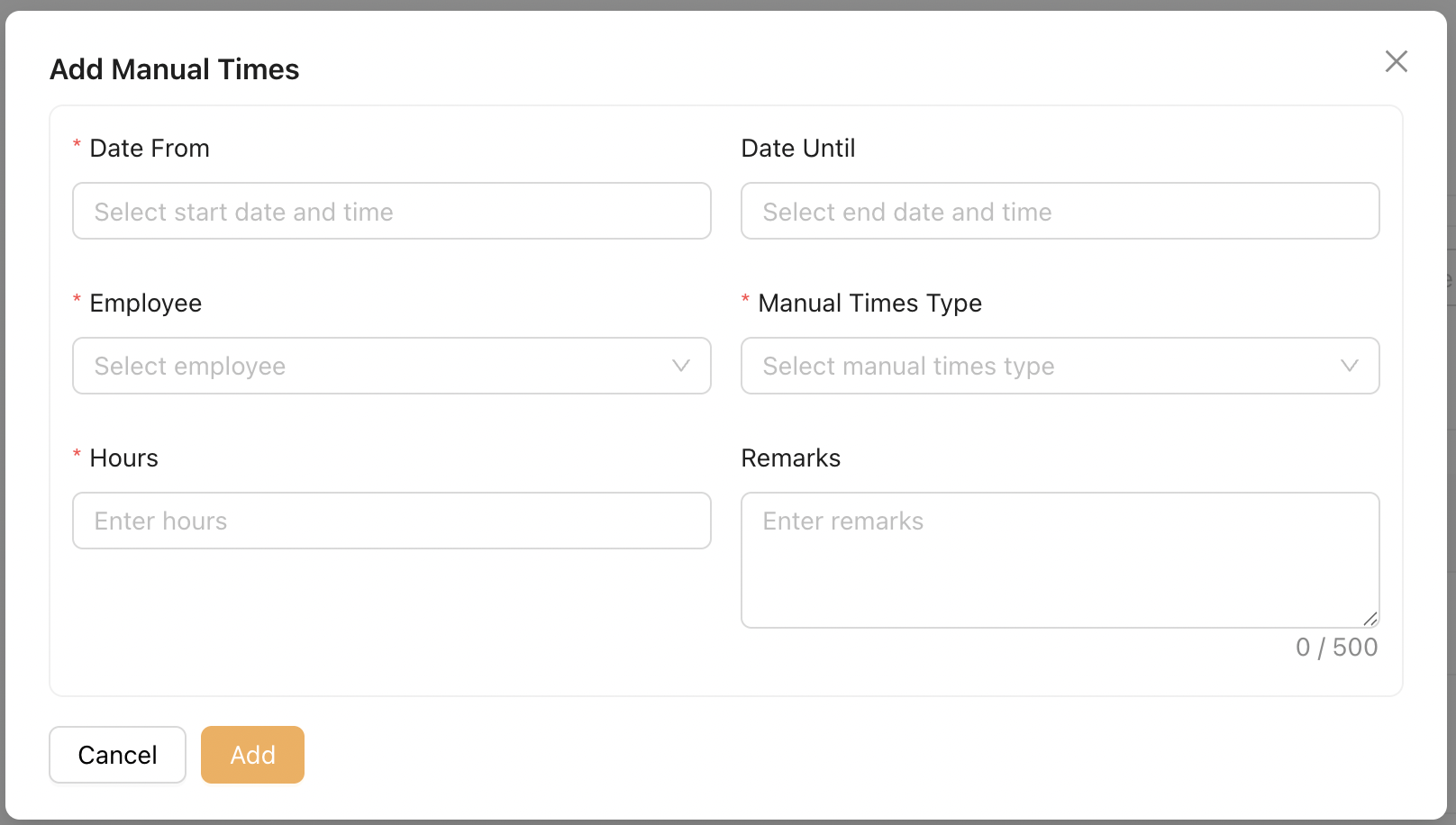Image resolution: width=1456 pixels, height=825 pixels.
Task: Click the 0 / 500 character counter
Action: (1336, 648)
